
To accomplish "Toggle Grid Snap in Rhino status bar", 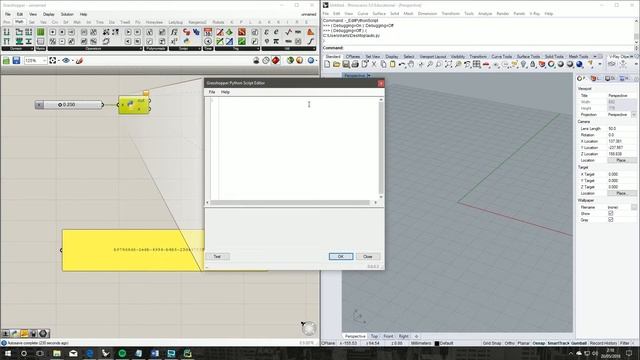I will click(492, 343).
